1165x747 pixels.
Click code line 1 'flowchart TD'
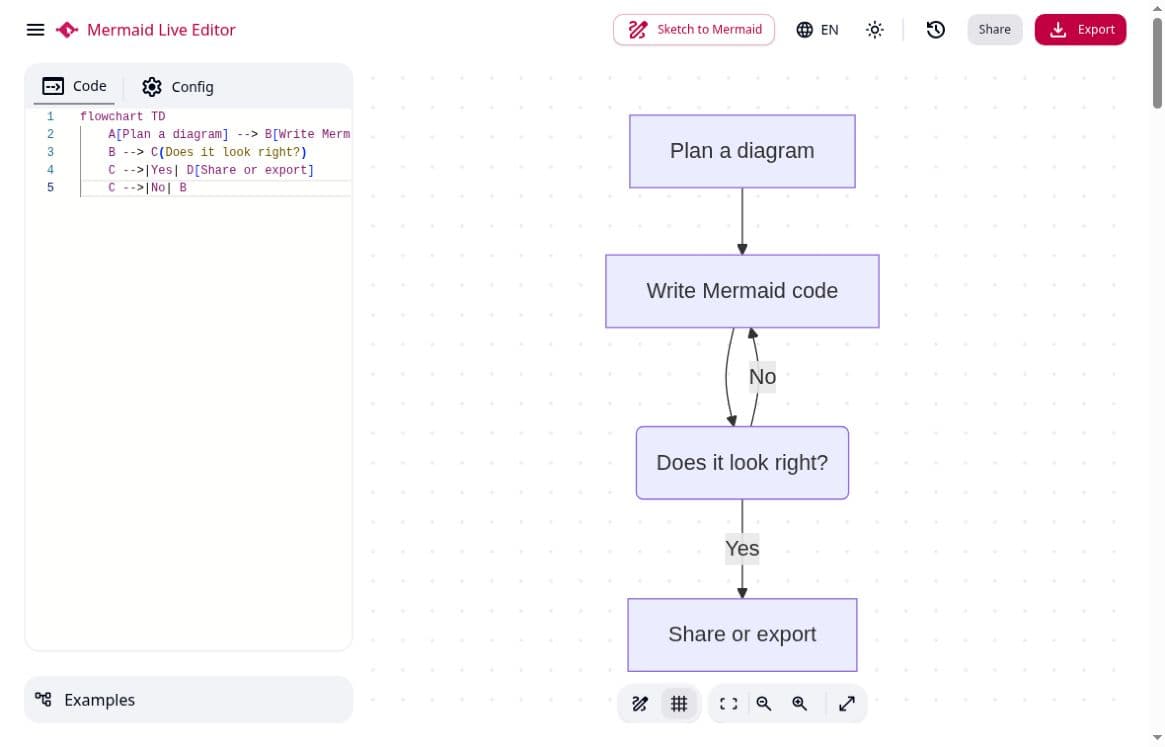click(x=123, y=117)
